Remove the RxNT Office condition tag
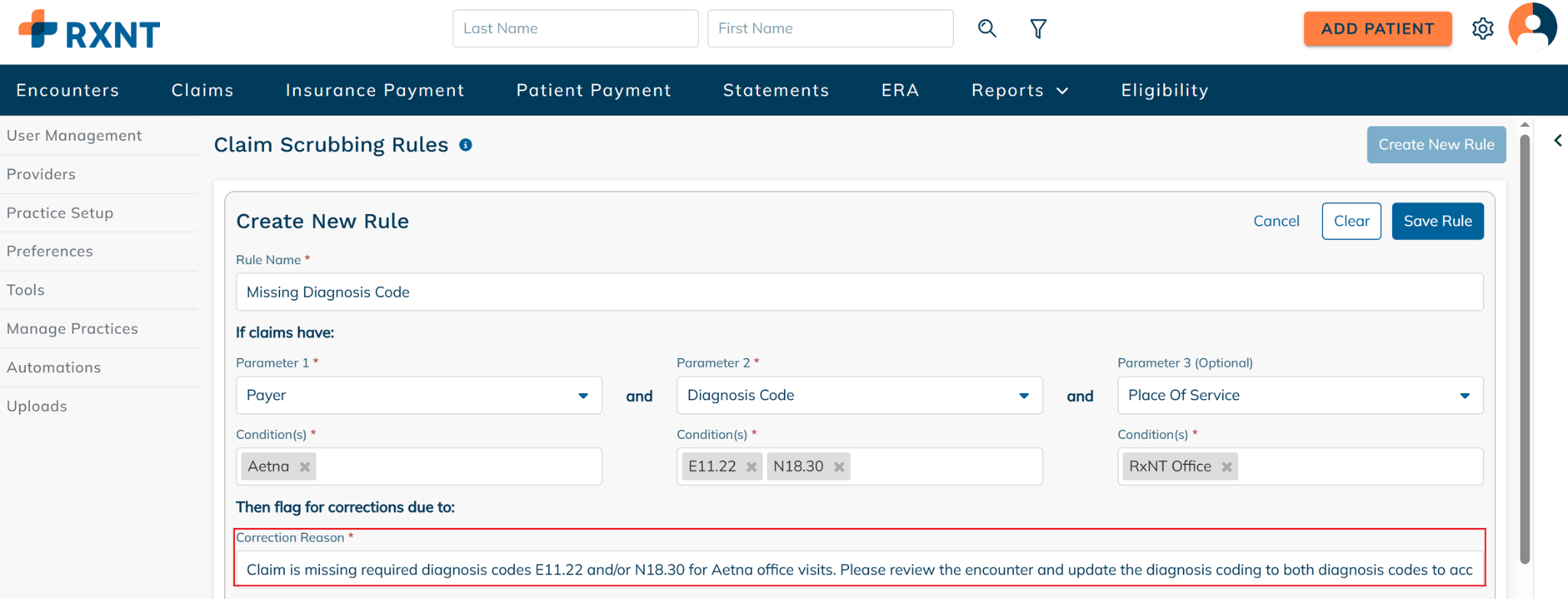Image resolution: width=1568 pixels, height=599 pixels. [1227, 467]
